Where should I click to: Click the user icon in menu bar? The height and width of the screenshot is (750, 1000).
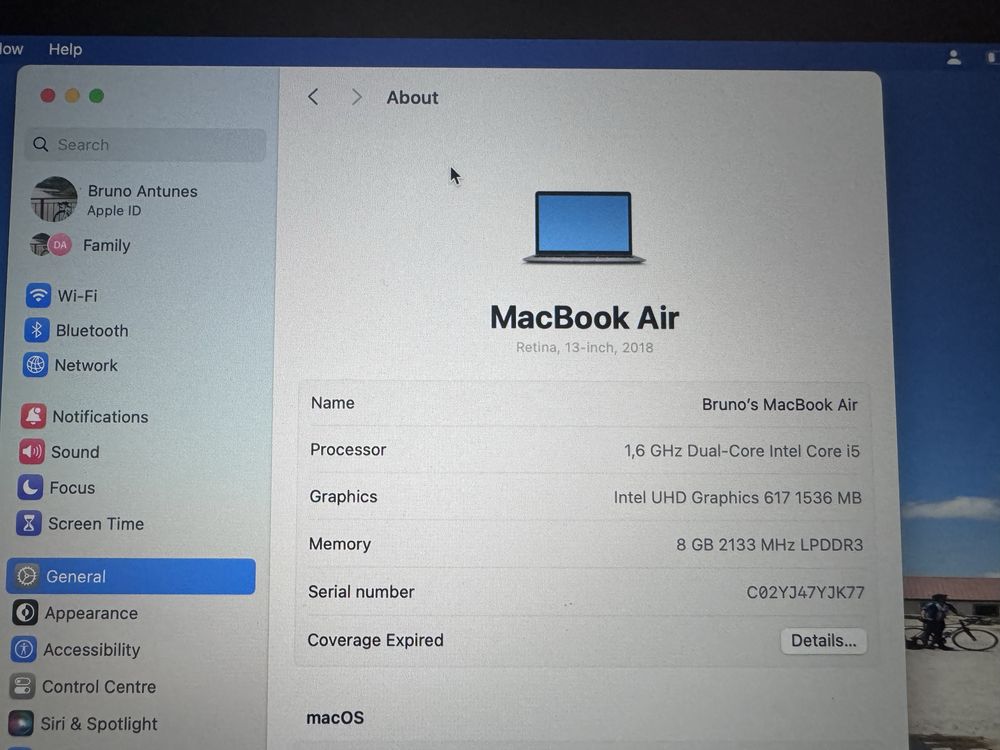(953, 57)
